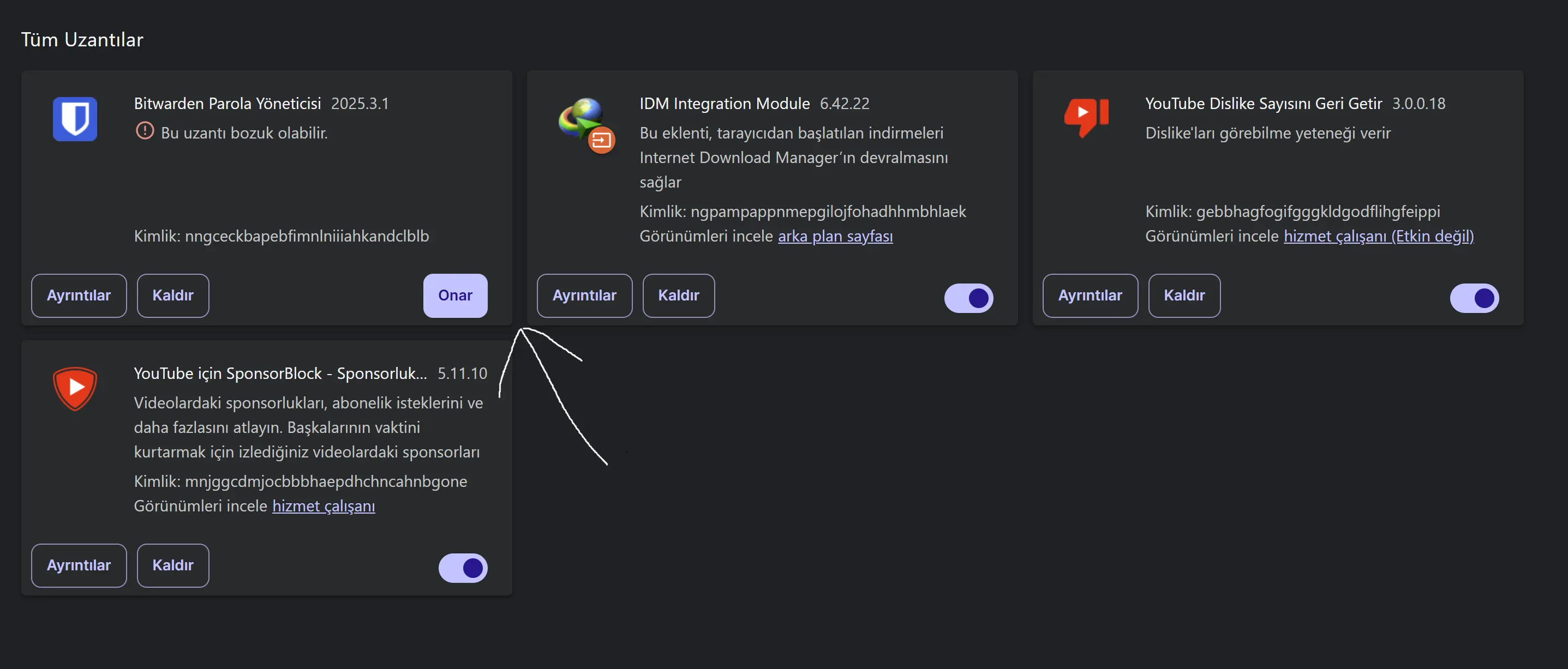Open the arka plan sayfası link

tap(835, 236)
